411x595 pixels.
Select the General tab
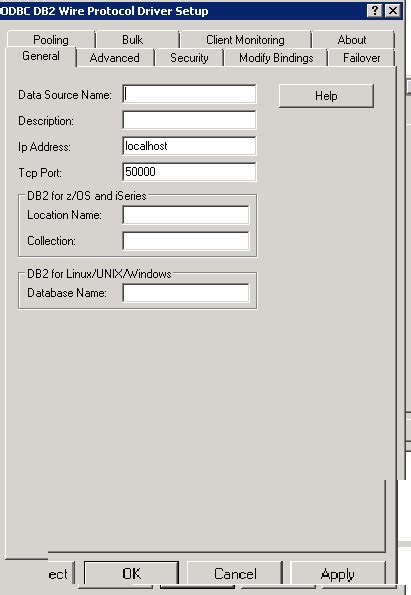tap(41, 56)
